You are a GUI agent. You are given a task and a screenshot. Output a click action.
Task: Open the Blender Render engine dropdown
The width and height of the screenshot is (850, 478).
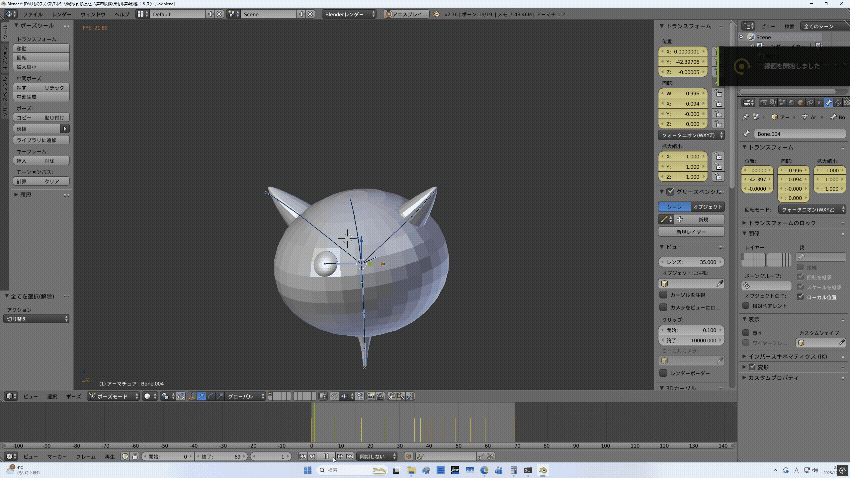pyautogui.click(x=349, y=14)
